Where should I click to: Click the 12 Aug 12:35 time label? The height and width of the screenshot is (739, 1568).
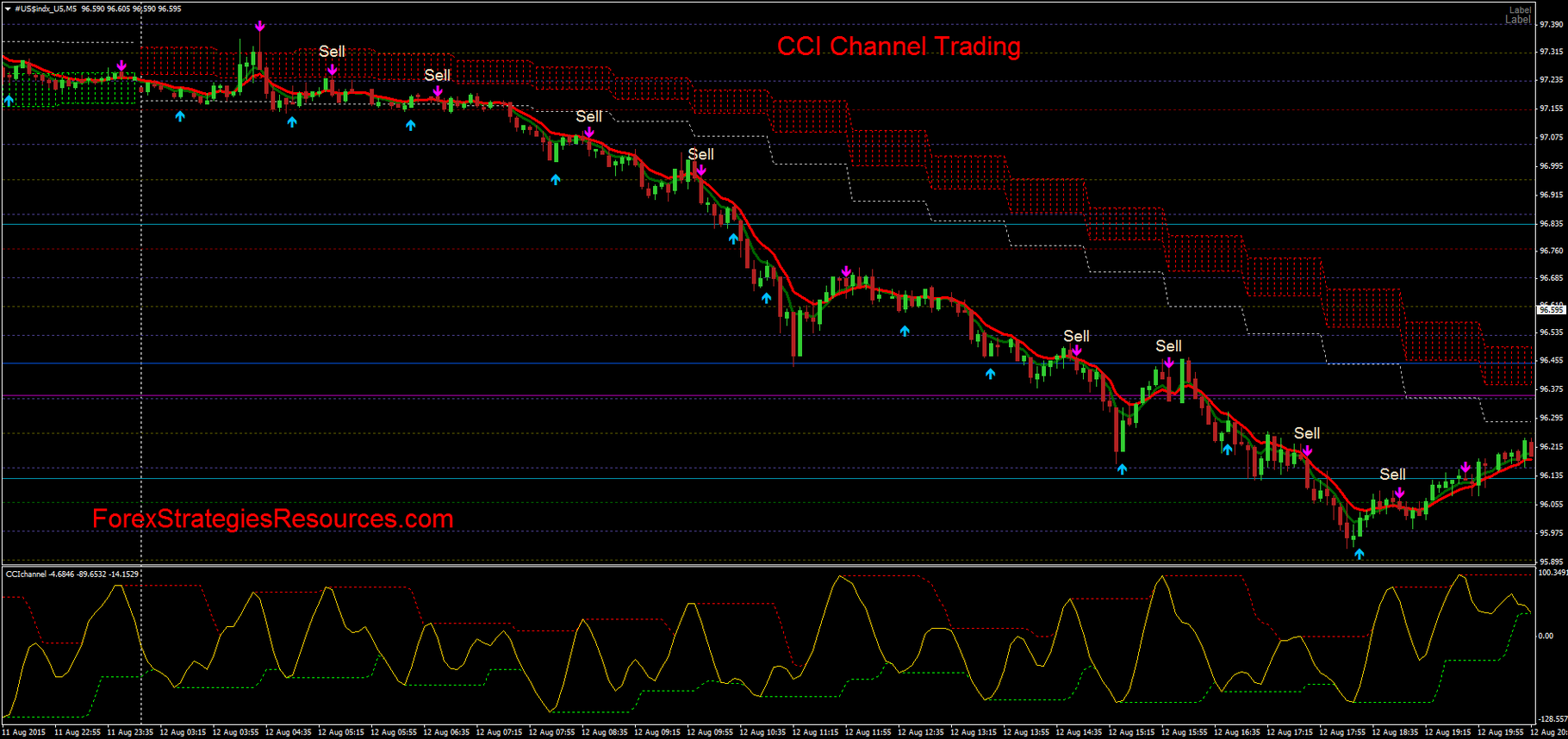[x=921, y=732]
